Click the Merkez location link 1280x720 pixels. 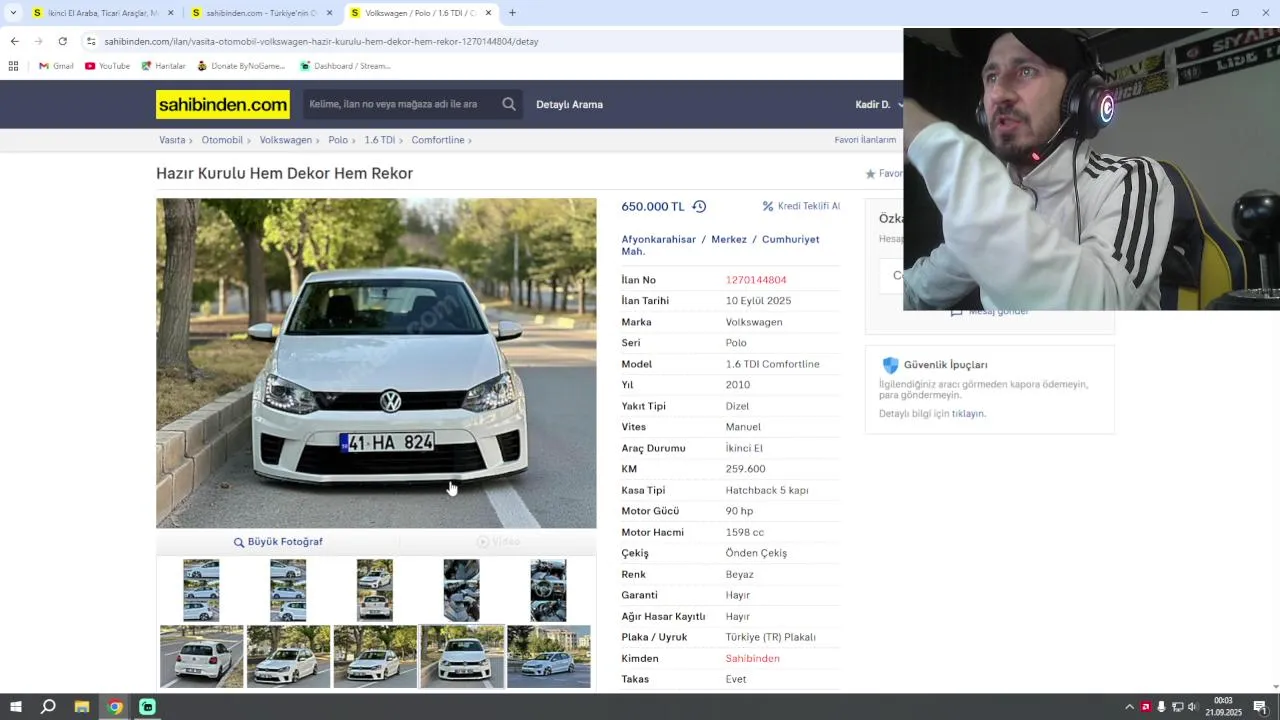click(x=729, y=239)
